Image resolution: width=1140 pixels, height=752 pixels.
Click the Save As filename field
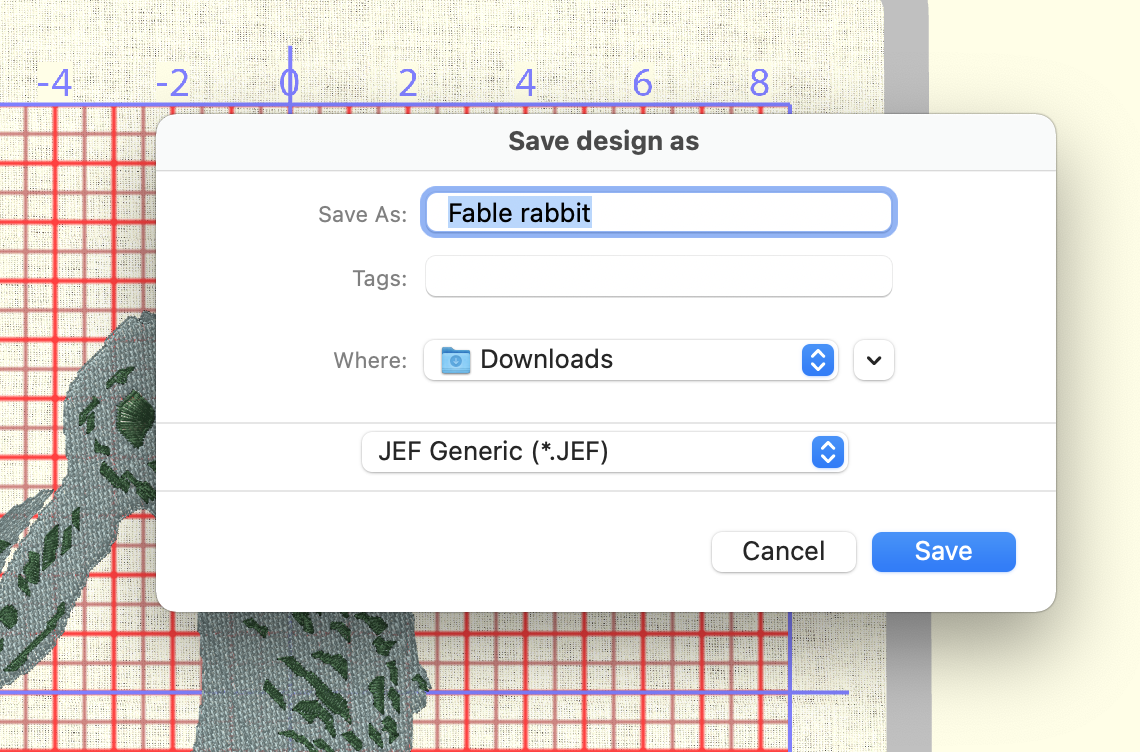tap(658, 213)
